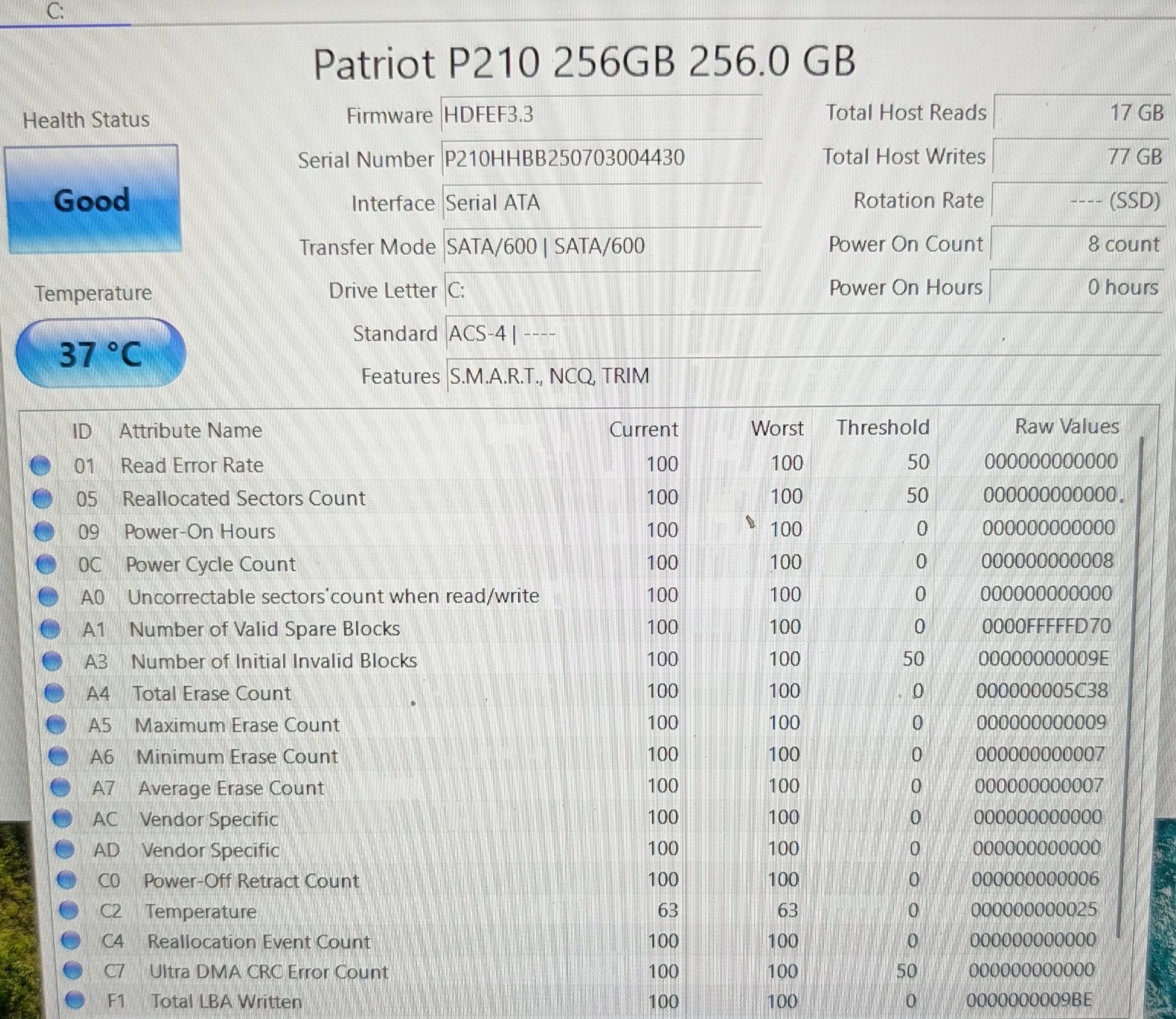The width and height of the screenshot is (1176, 1019).
Task: Click status icon for Total Erase Count
Action: (x=54, y=694)
